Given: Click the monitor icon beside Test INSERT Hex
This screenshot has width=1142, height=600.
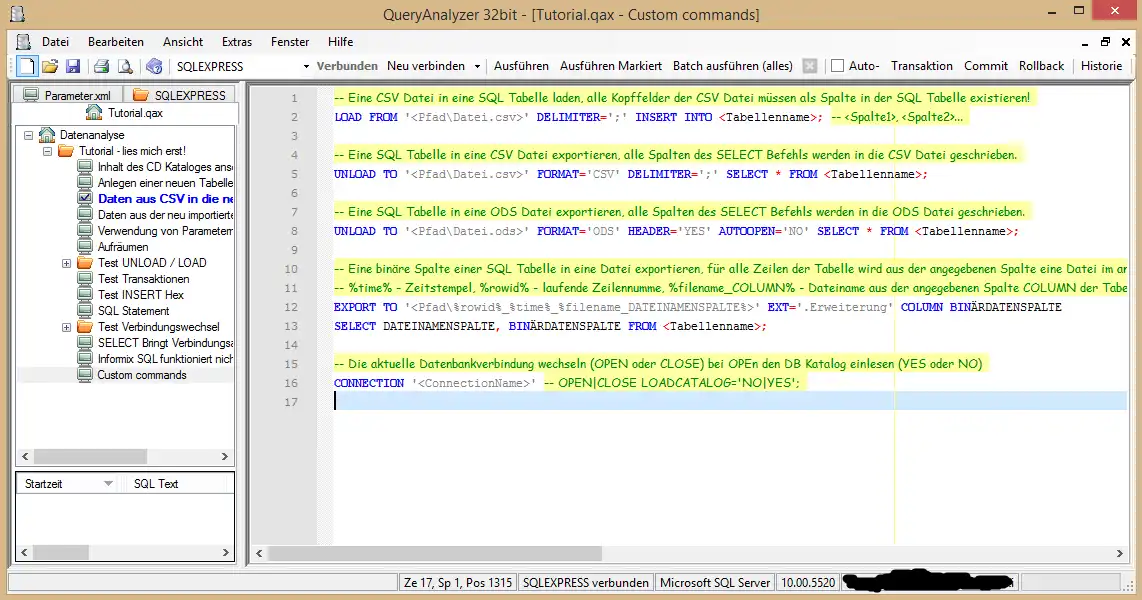Looking at the screenshot, I should (x=85, y=295).
